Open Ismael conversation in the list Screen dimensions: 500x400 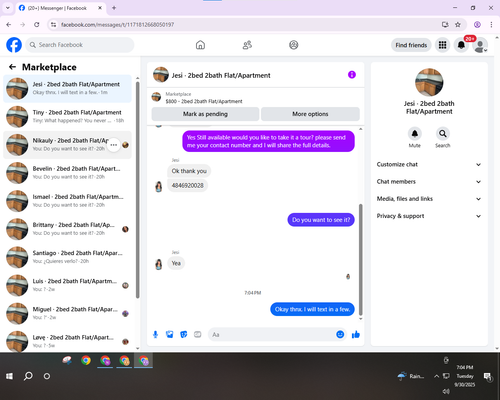tap(67, 201)
